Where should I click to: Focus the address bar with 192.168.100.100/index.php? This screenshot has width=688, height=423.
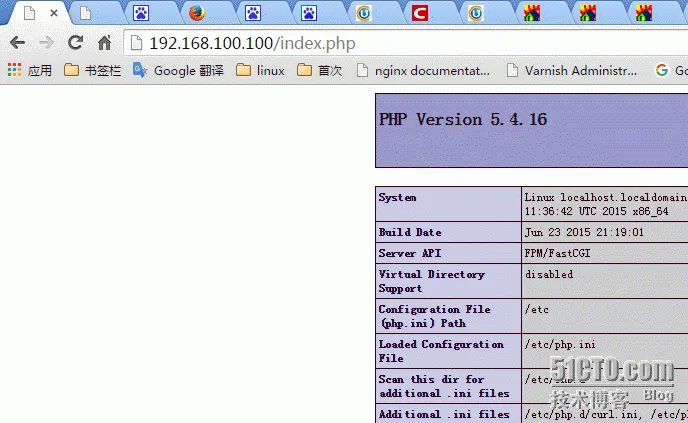(404, 43)
